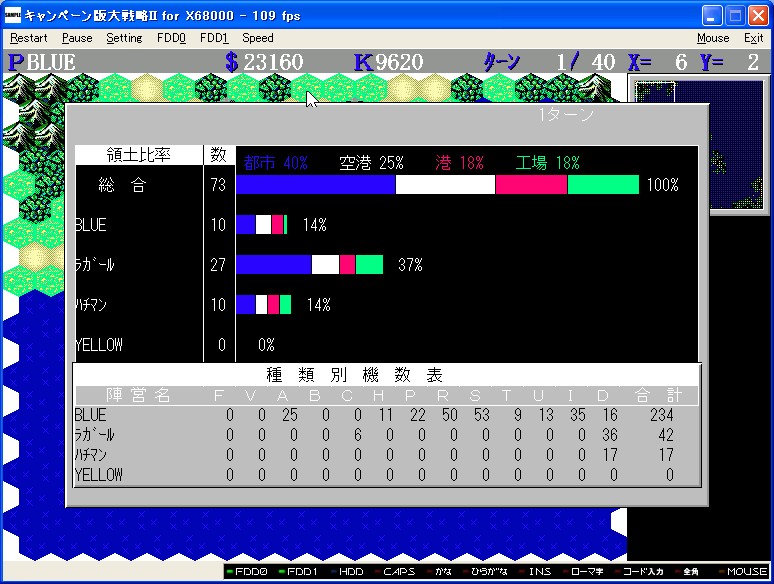Click the Mouse menu item
Image resolution: width=774 pixels, height=584 pixels.
tap(713, 38)
